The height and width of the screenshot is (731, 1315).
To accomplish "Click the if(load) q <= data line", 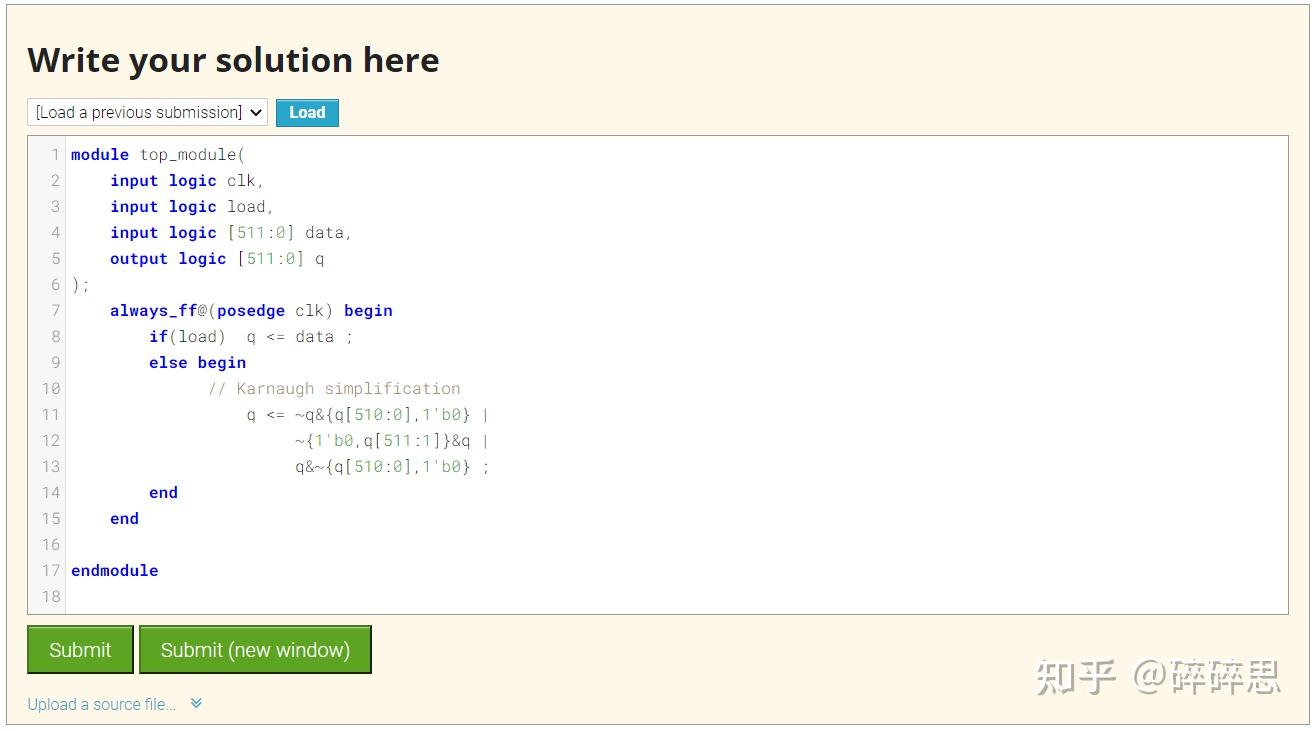I will pos(250,336).
